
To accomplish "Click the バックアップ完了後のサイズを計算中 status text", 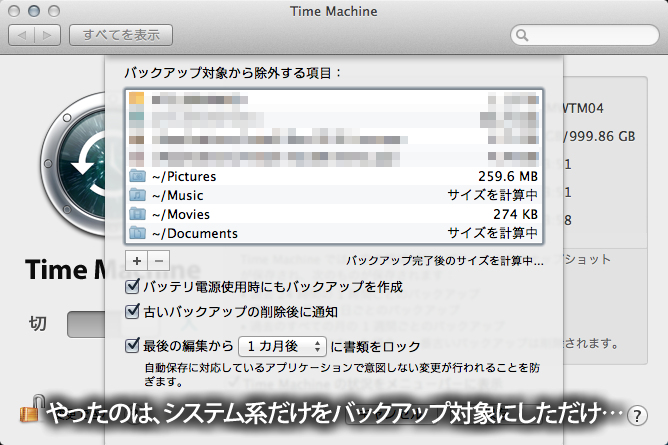I will tap(445, 261).
